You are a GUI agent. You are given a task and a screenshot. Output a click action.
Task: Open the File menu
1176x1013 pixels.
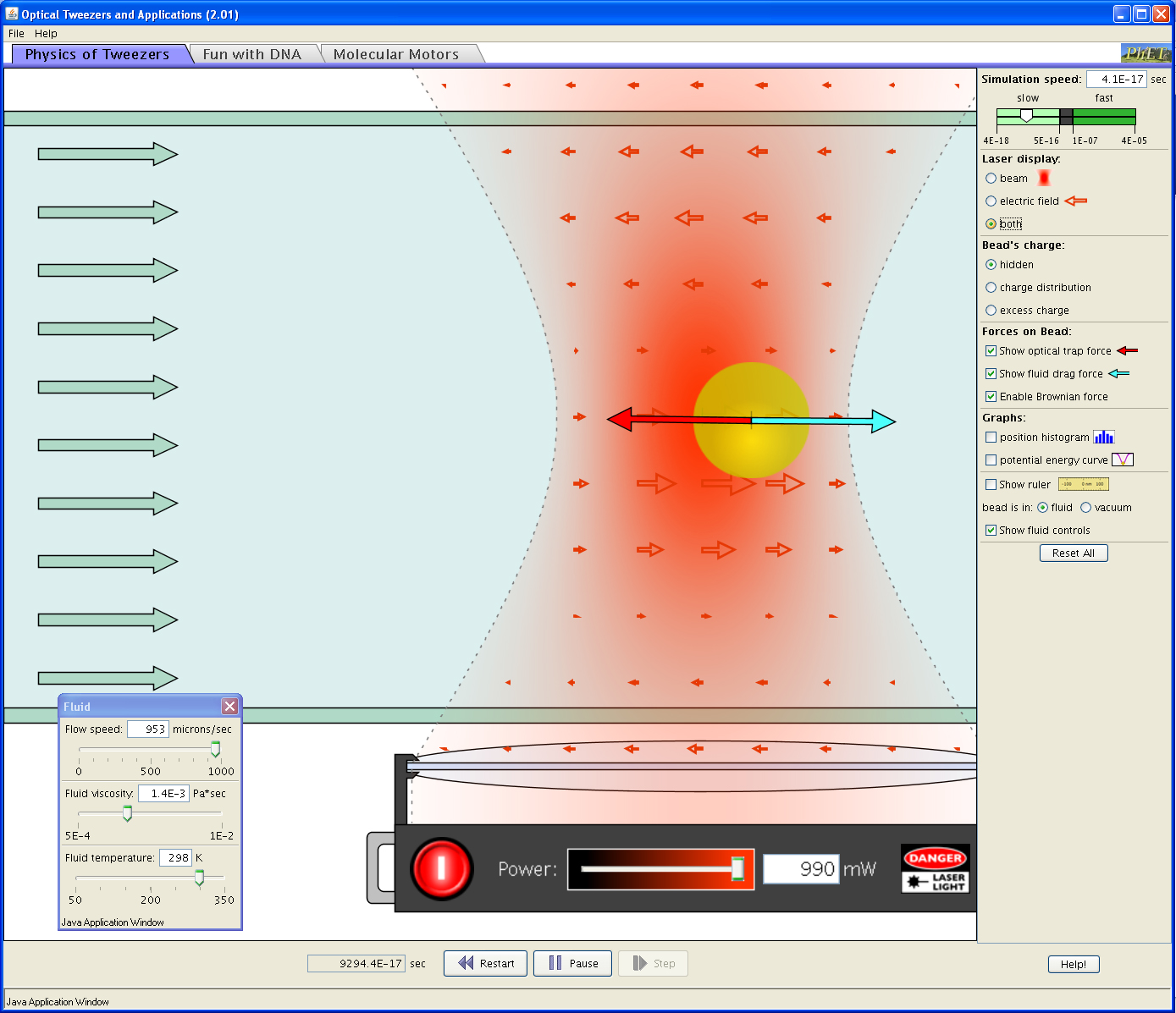[16, 34]
